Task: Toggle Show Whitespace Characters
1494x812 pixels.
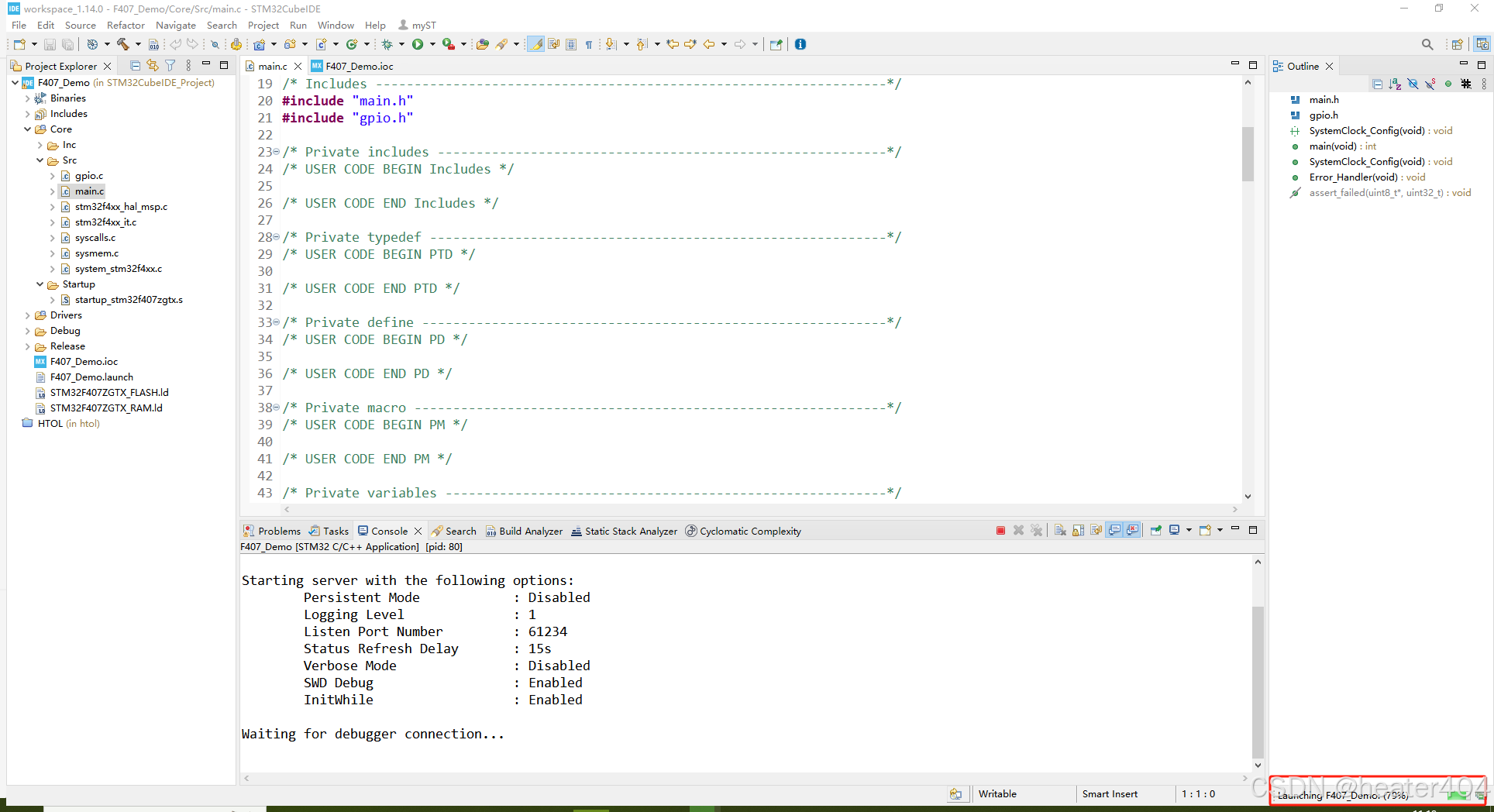Action: (x=589, y=44)
